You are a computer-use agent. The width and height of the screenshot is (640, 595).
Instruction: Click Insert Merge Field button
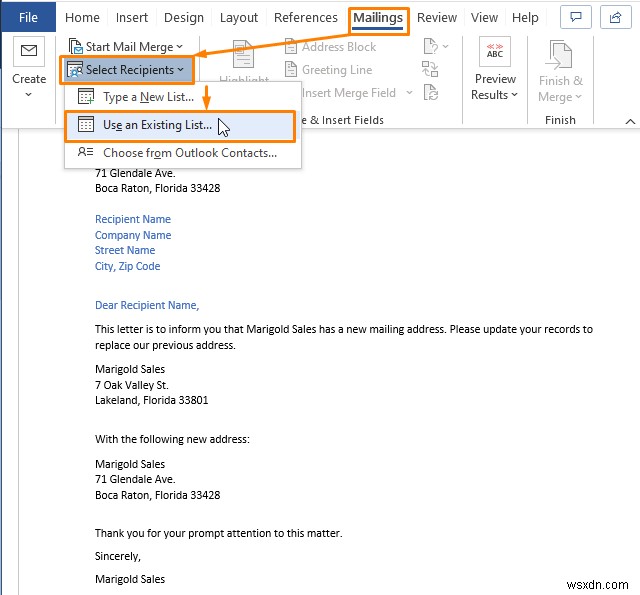[x=349, y=93]
